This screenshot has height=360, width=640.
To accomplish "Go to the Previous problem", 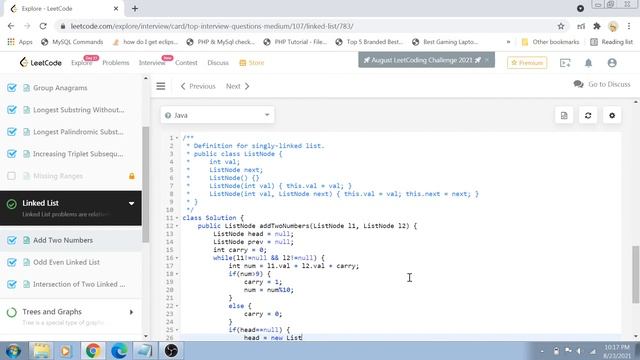I will coord(198,86).
